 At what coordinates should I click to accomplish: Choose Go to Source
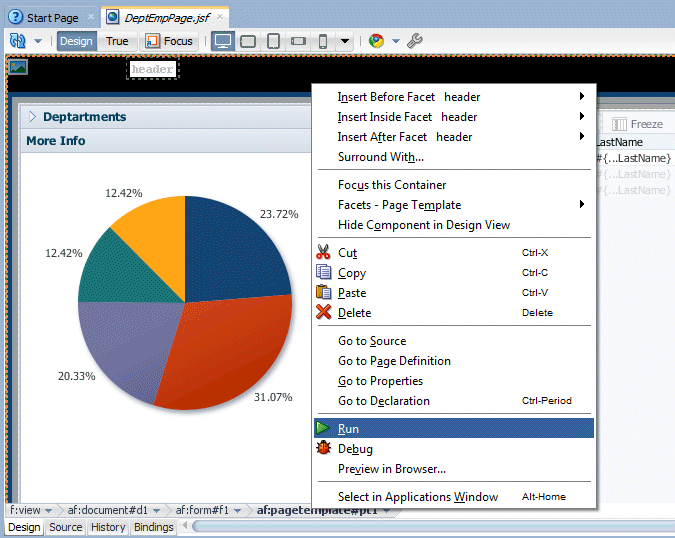455,341
